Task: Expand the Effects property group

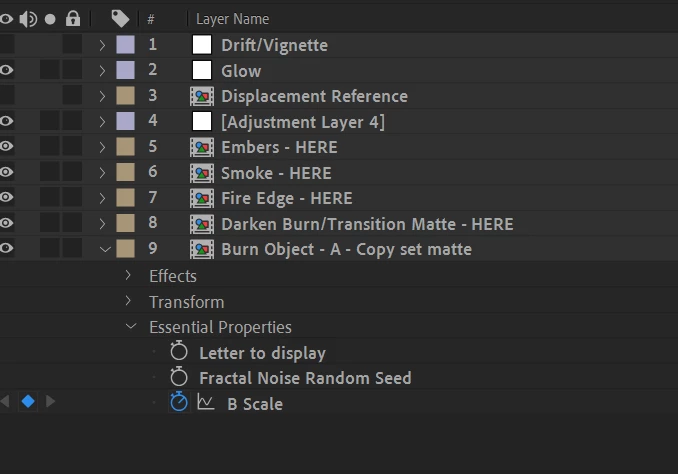Action: coord(128,275)
